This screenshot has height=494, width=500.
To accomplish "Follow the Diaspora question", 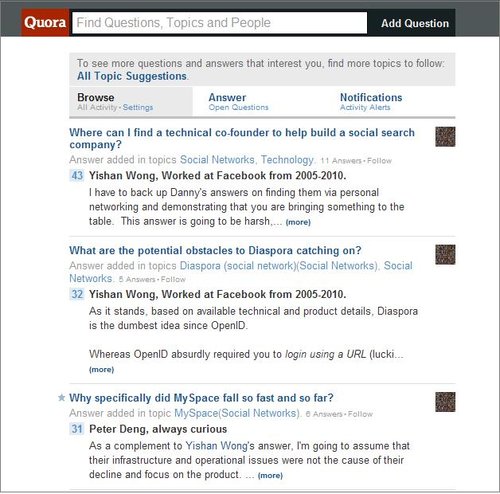I will point(173,279).
